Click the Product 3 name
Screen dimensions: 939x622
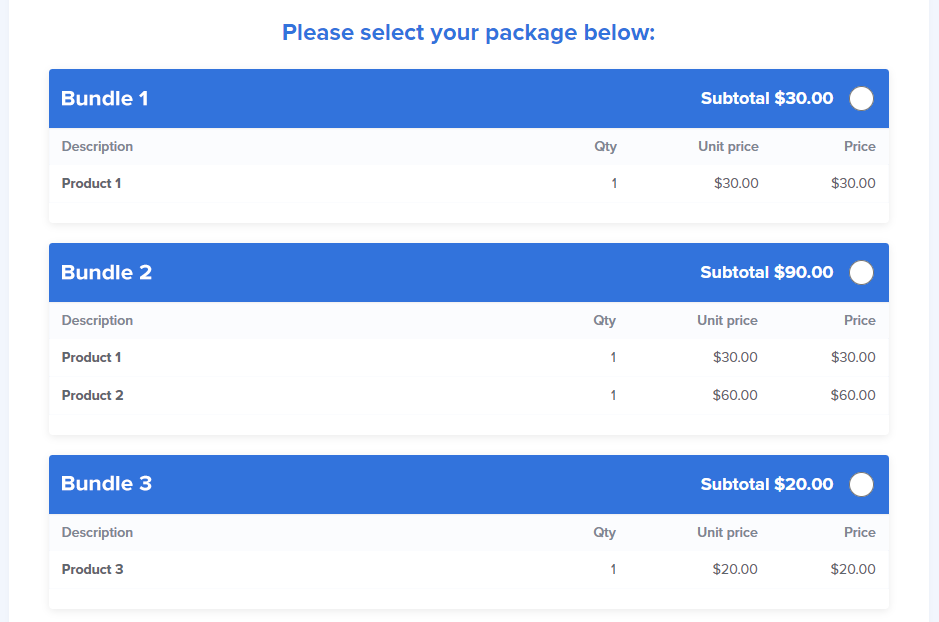[x=92, y=569]
